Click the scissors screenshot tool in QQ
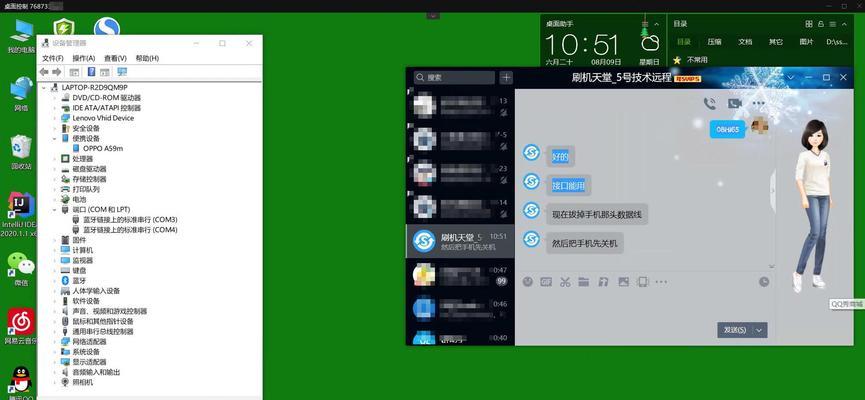This screenshot has height=400, width=865. click(565, 282)
